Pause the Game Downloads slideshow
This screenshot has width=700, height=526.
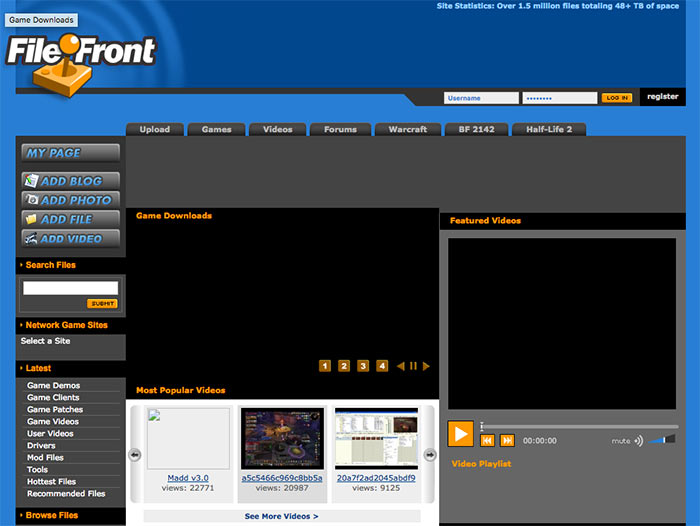click(413, 366)
